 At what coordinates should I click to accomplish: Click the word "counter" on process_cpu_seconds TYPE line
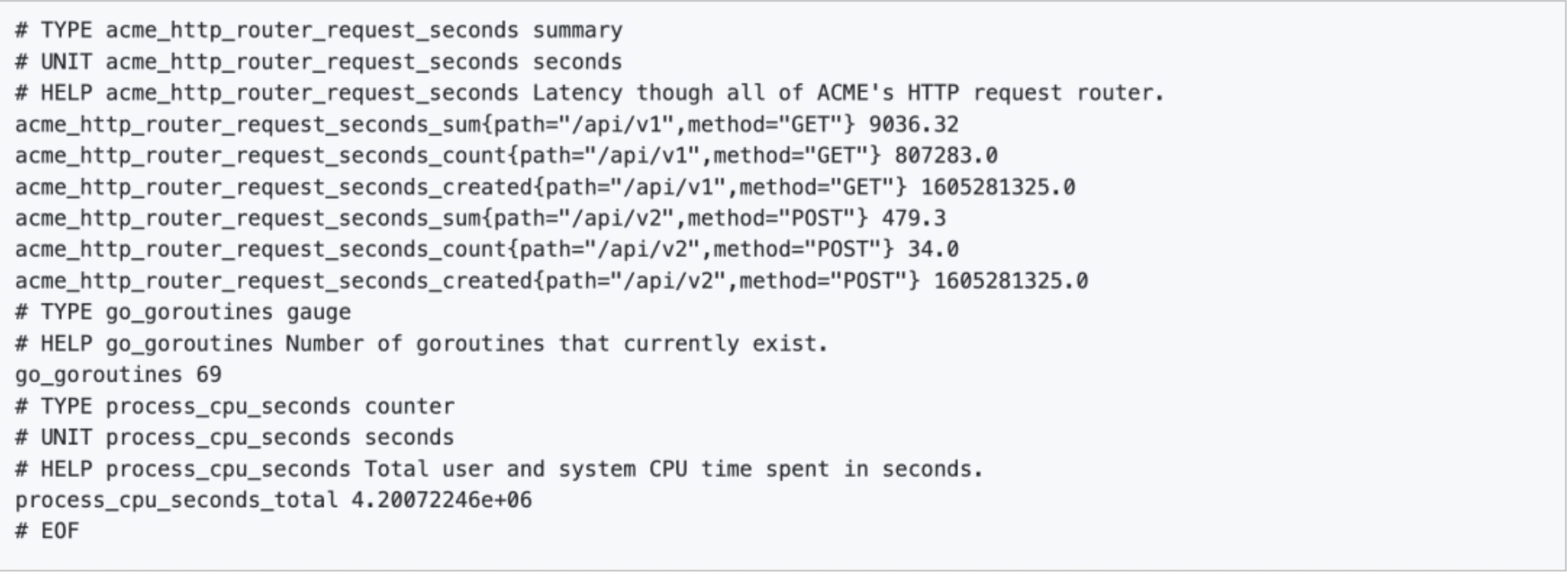click(x=409, y=406)
